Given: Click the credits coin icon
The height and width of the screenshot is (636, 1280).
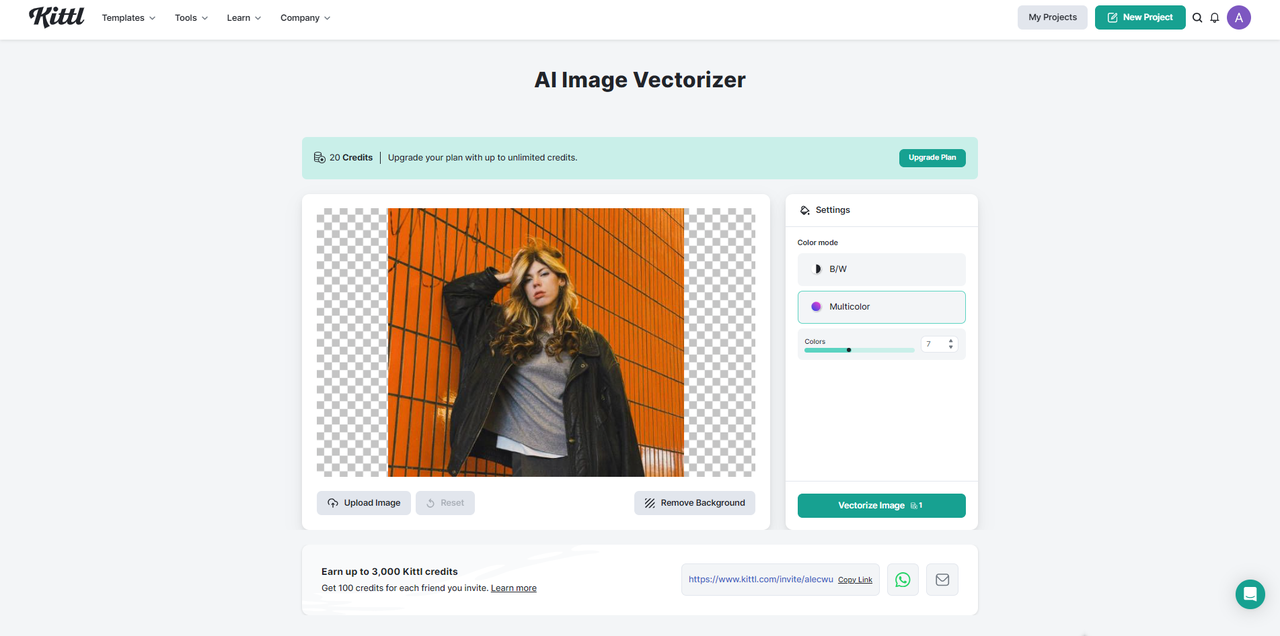Looking at the screenshot, I should (319, 158).
